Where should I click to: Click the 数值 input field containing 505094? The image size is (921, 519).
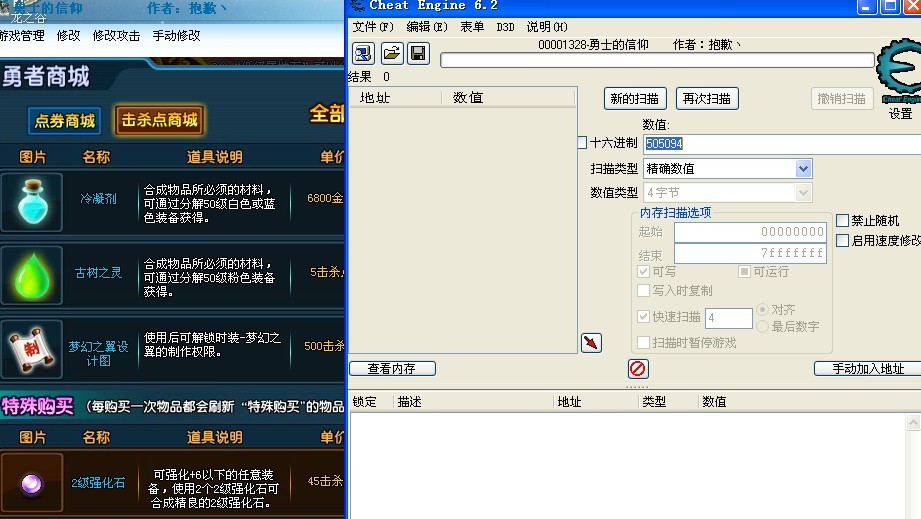[x=782, y=143]
